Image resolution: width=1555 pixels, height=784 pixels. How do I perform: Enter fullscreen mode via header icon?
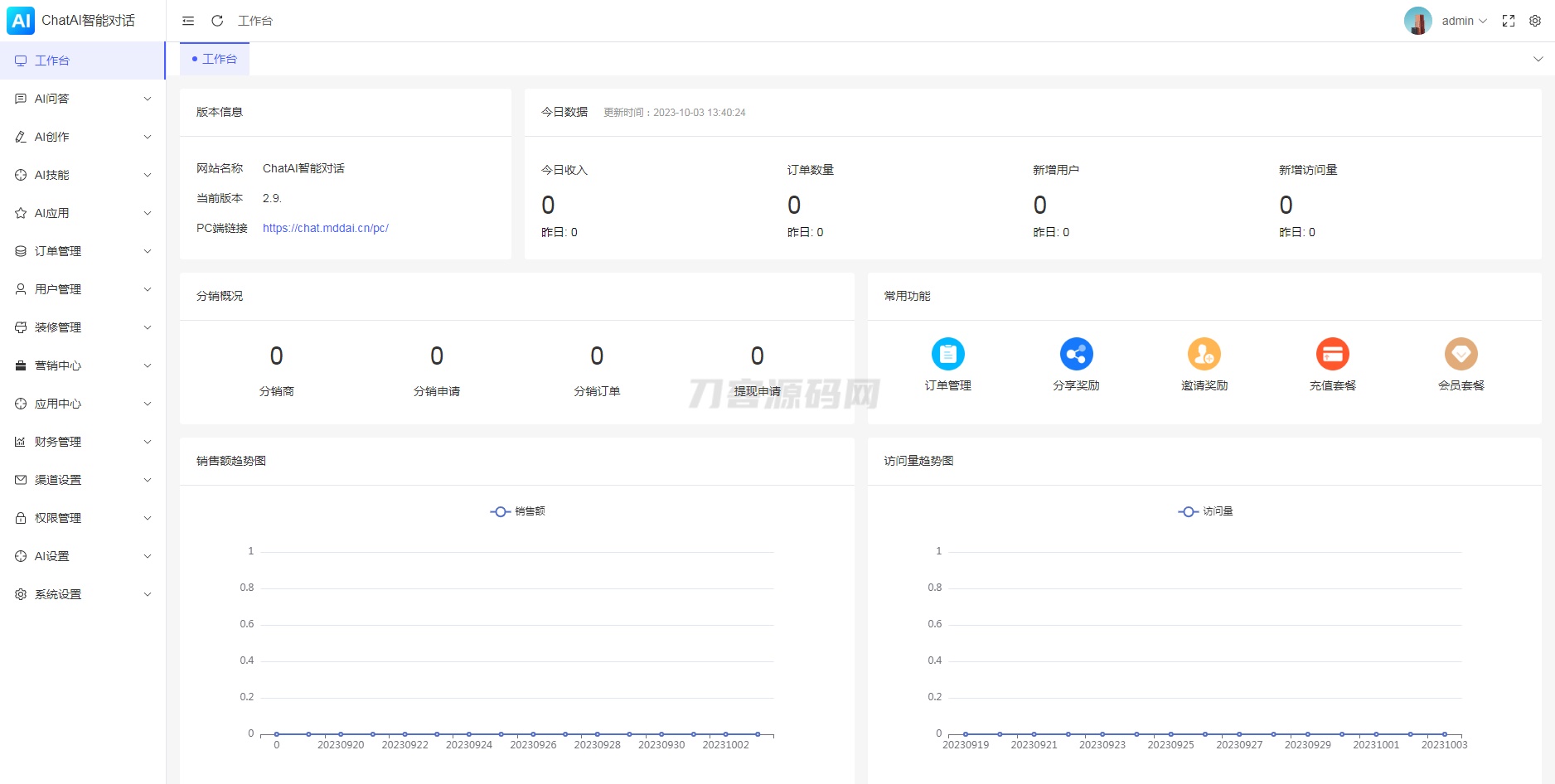(x=1509, y=21)
